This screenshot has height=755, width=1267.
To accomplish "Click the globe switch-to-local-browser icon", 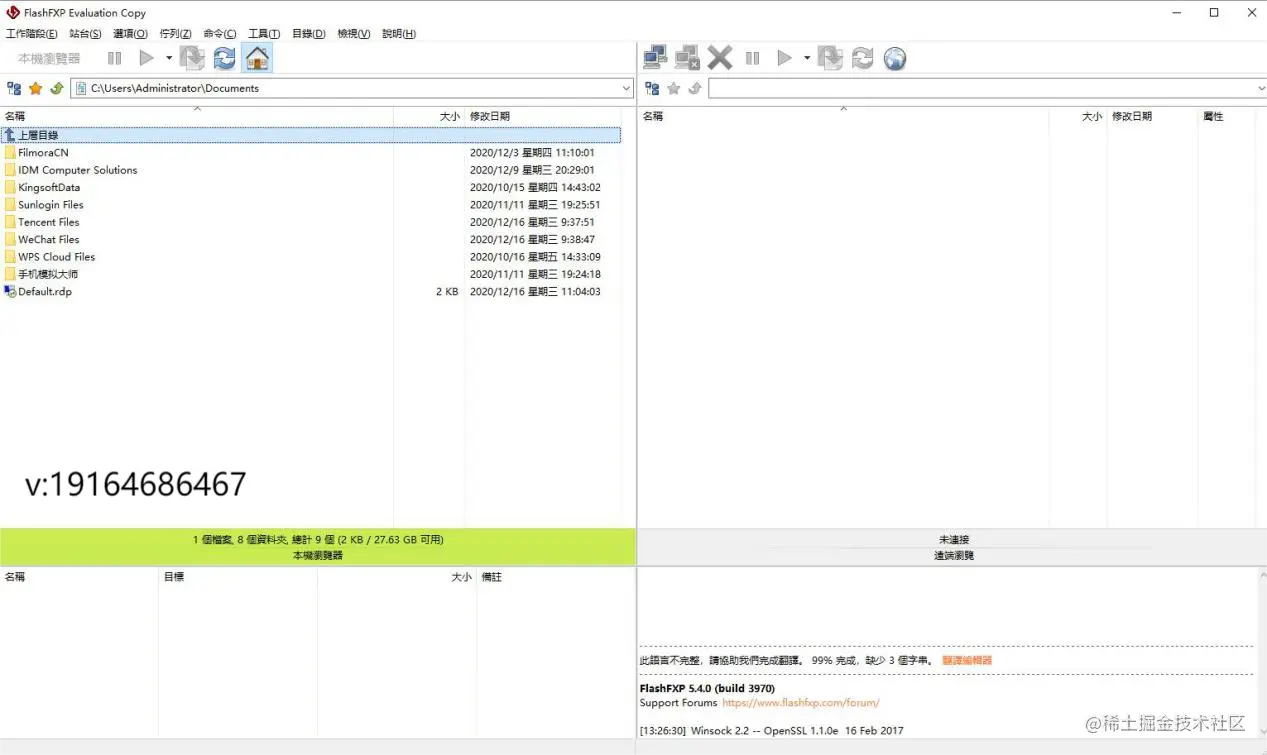I will click(x=895, y=58).
